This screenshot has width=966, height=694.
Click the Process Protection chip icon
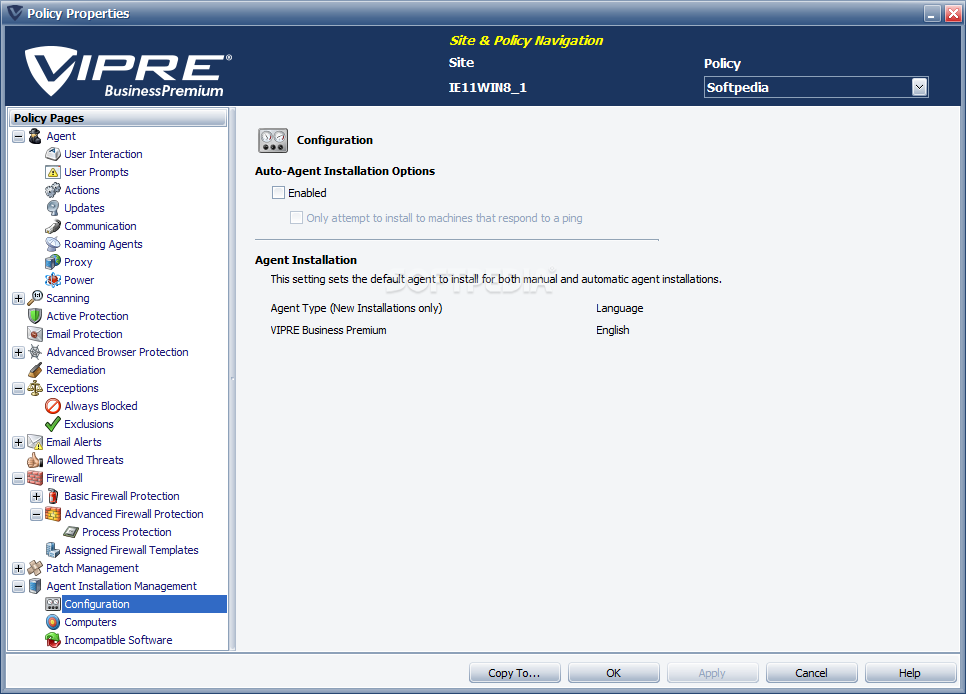[71, 532]
